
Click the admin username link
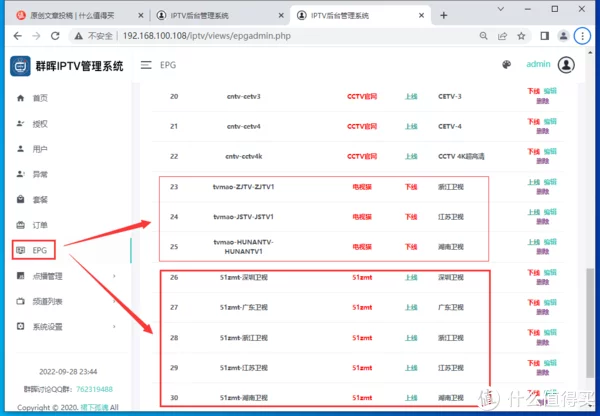click(538, 64)
